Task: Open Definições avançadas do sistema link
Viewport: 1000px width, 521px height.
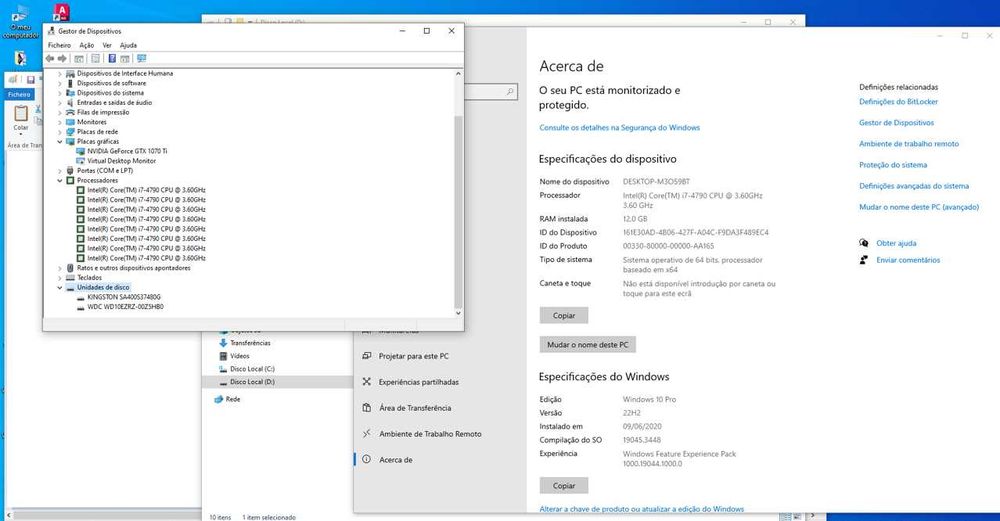Action: tap(914, 186)
